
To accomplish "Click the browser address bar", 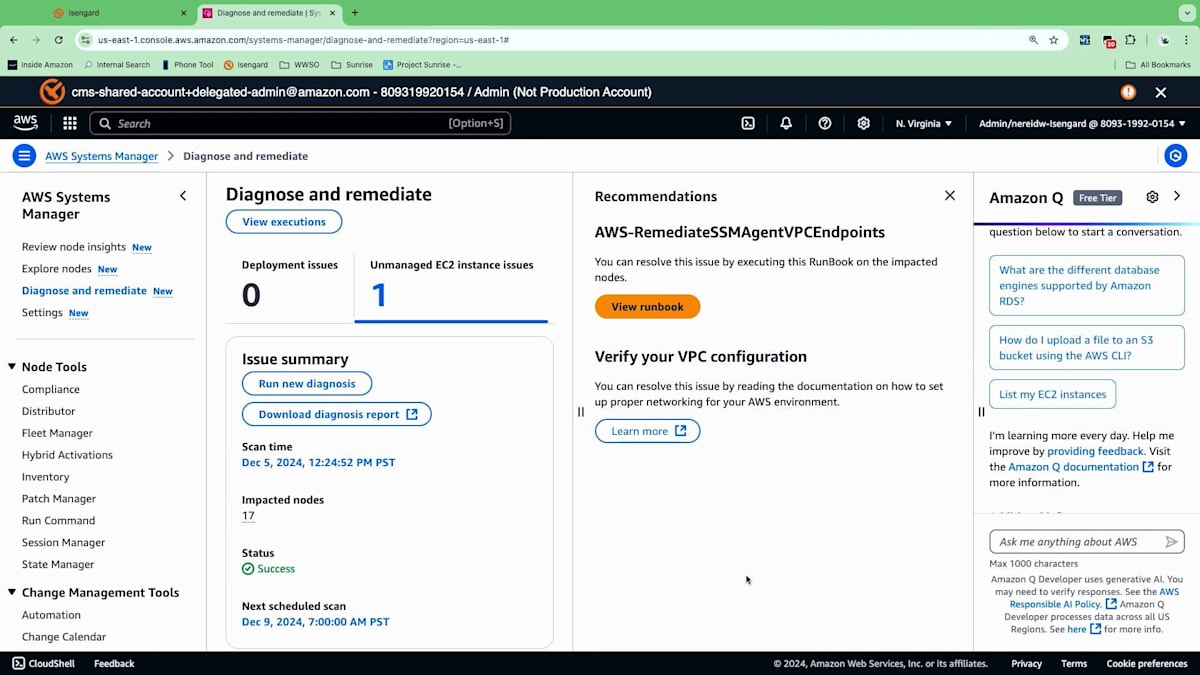I will click(x=560, y=40).
